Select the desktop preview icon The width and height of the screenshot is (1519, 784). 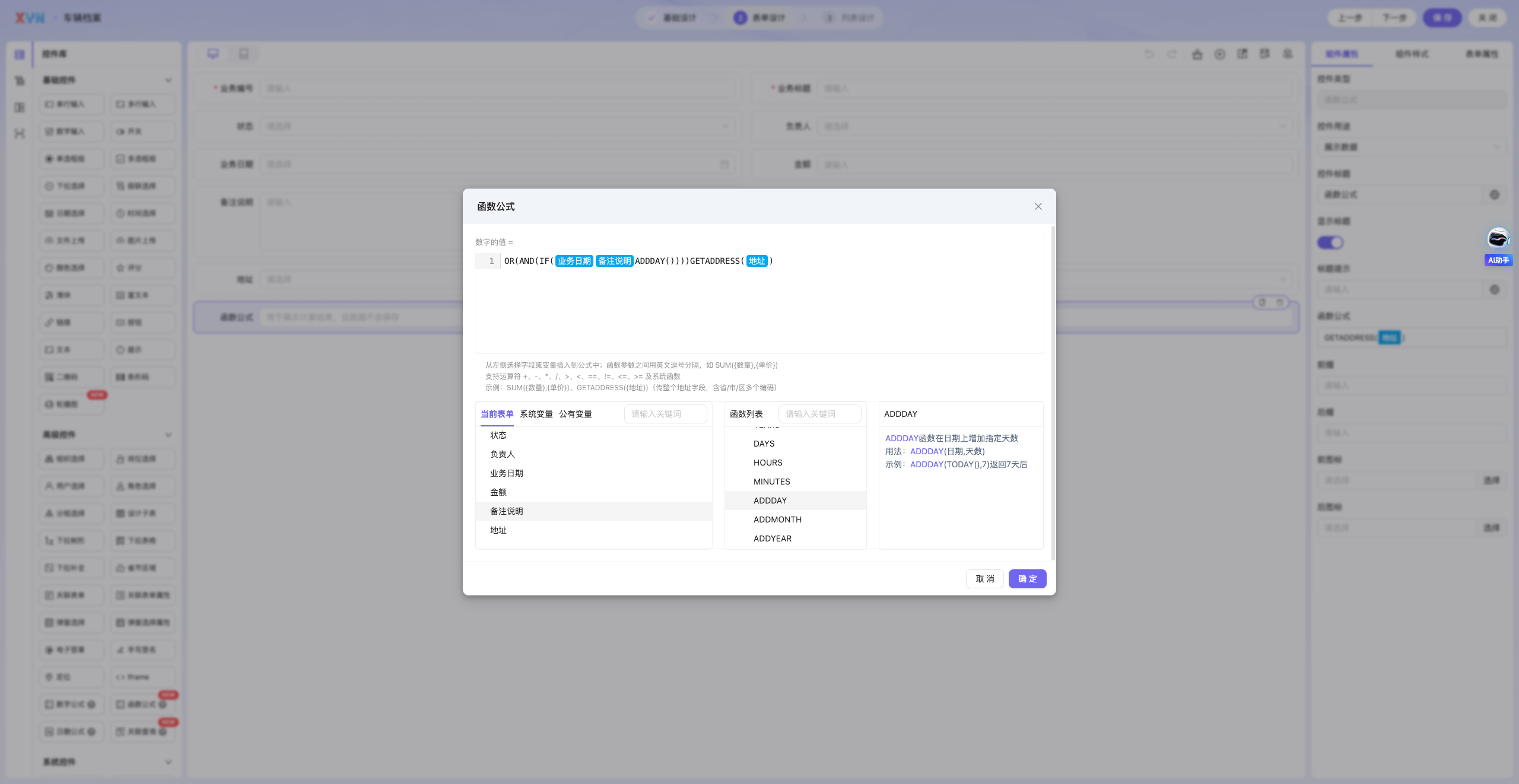pyautogui.click(x=213, y=54)
